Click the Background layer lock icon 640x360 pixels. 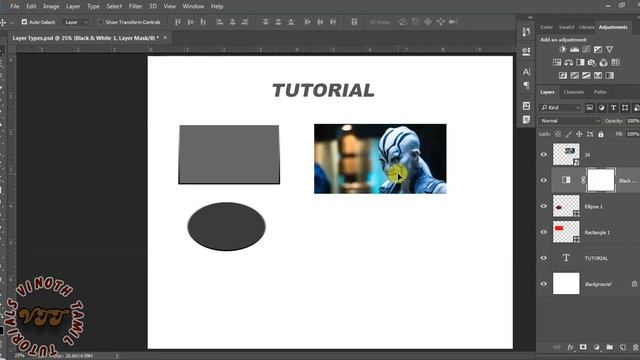[x=634, y=284]
